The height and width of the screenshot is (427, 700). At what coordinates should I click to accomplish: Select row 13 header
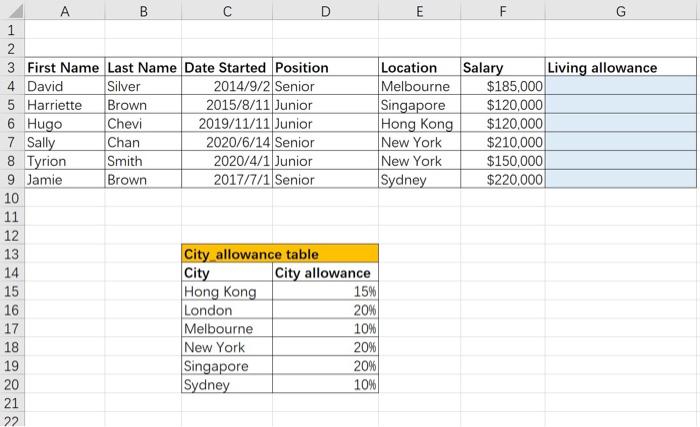click(x=12, y=254)
